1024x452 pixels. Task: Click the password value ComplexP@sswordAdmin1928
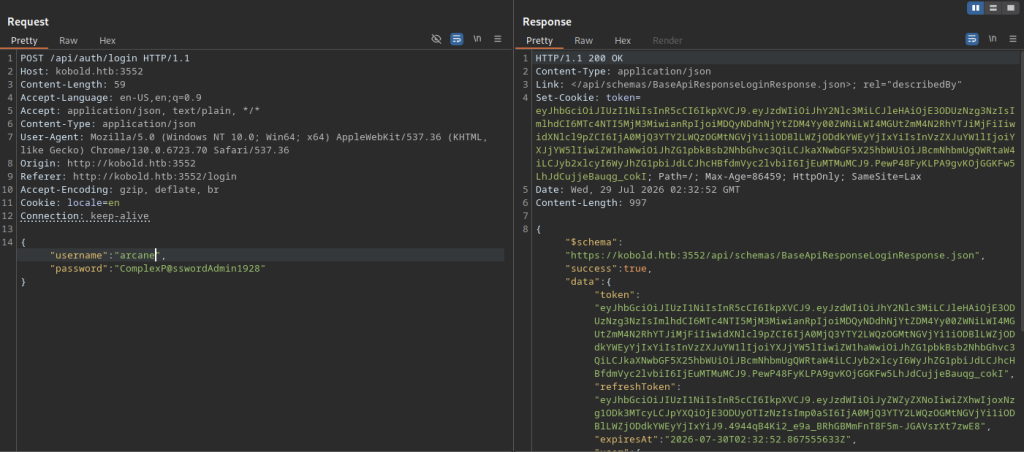pyautogui.click(x=190, y=268)
